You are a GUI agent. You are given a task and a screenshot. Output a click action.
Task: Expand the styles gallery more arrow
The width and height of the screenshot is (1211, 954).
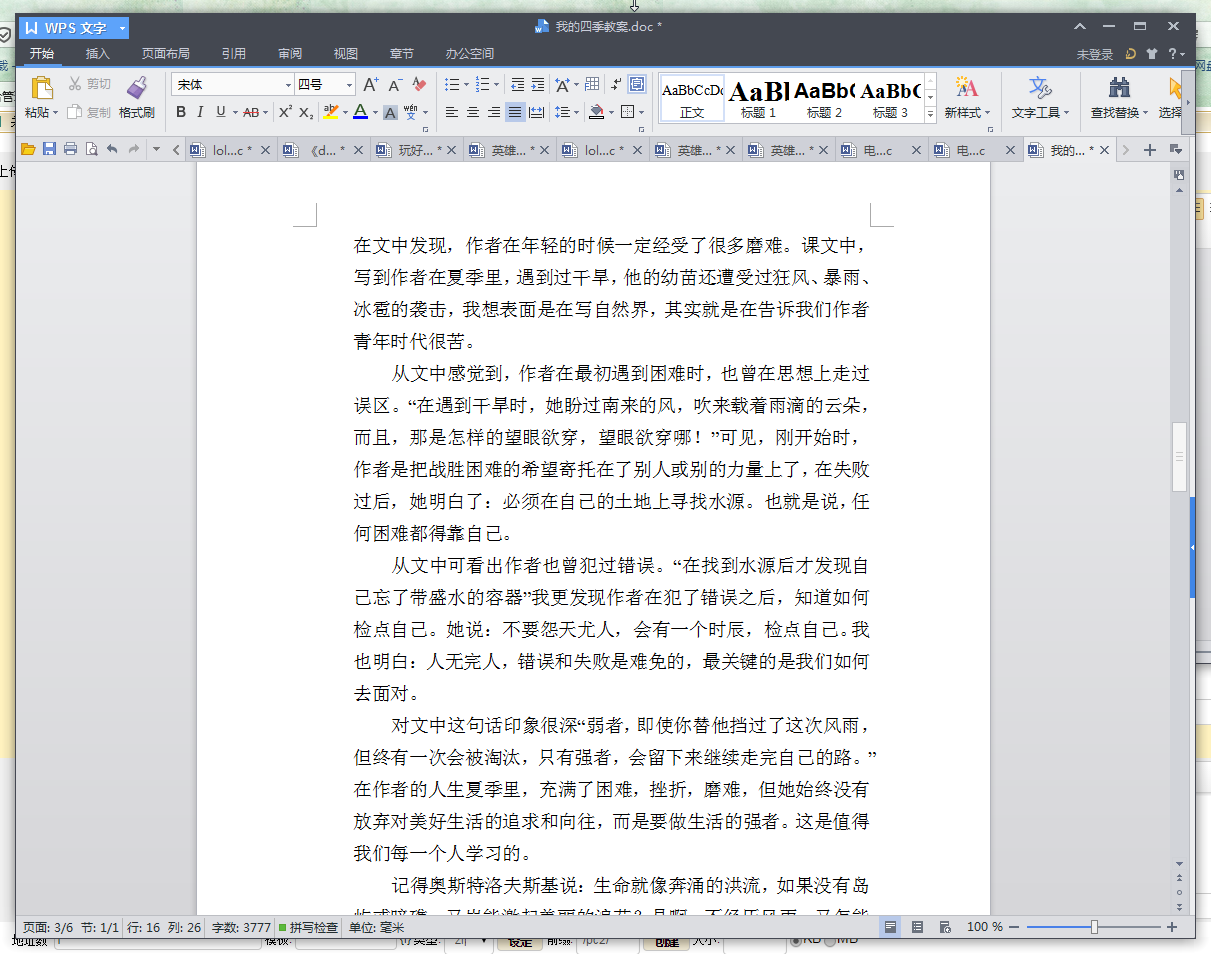(930, 113)
